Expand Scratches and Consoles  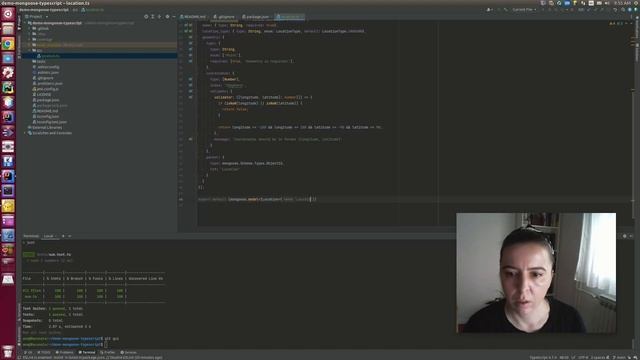tap(25, 133)
